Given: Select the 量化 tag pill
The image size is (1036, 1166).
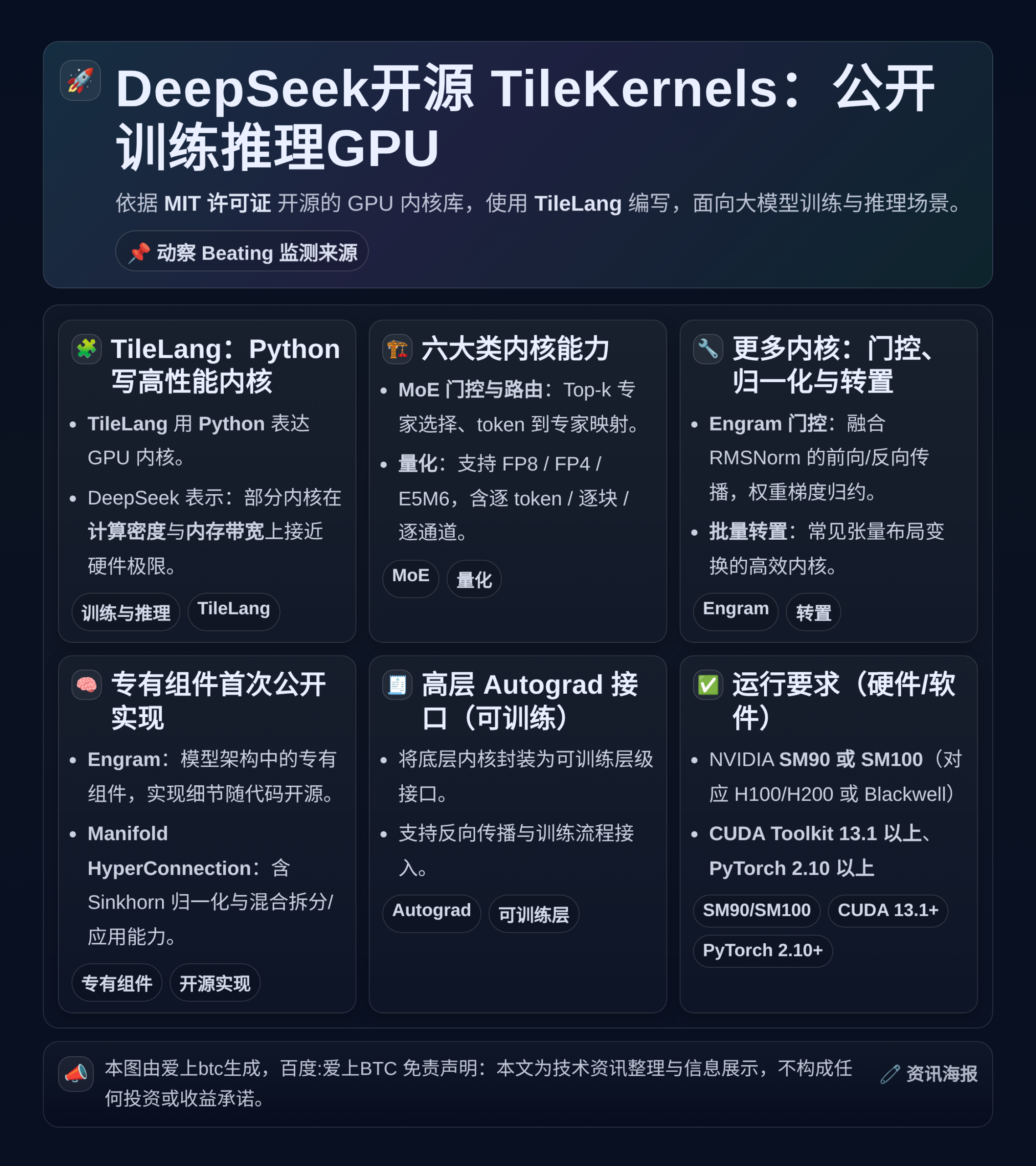Looking at the screenshot, I should pos(474,579).
